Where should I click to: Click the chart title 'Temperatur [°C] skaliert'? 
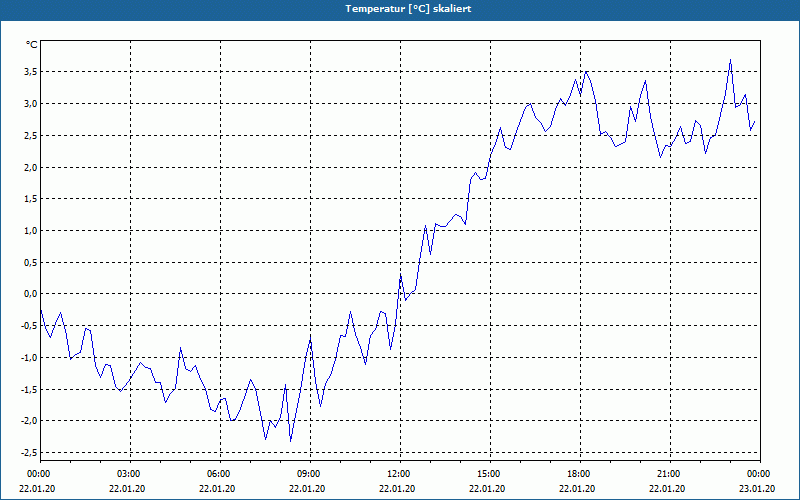tap(408, 9)
